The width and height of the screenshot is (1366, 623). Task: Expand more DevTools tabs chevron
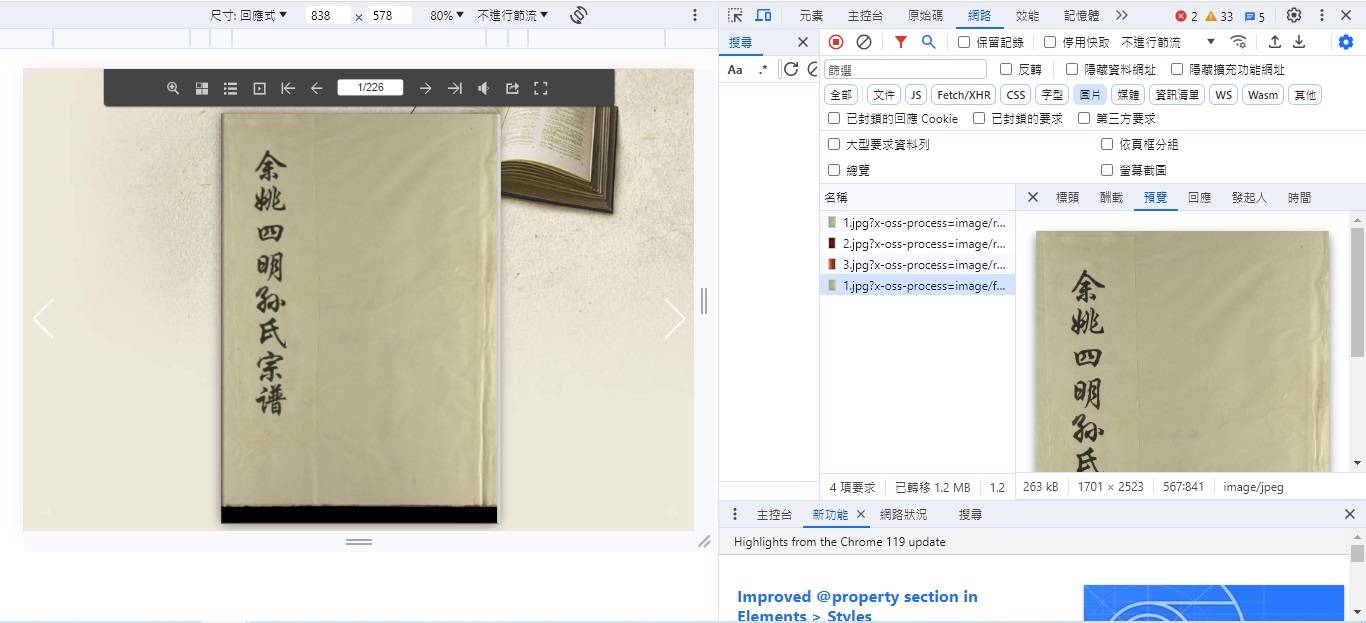(1122, 15)
